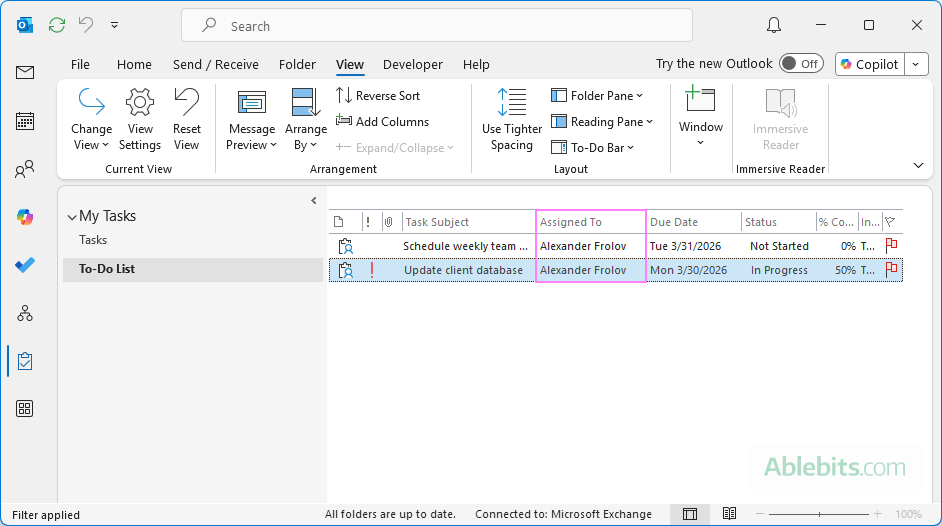
Task: Click the Mon 3/30/2026 due date cell
Action: pos(688,270)
